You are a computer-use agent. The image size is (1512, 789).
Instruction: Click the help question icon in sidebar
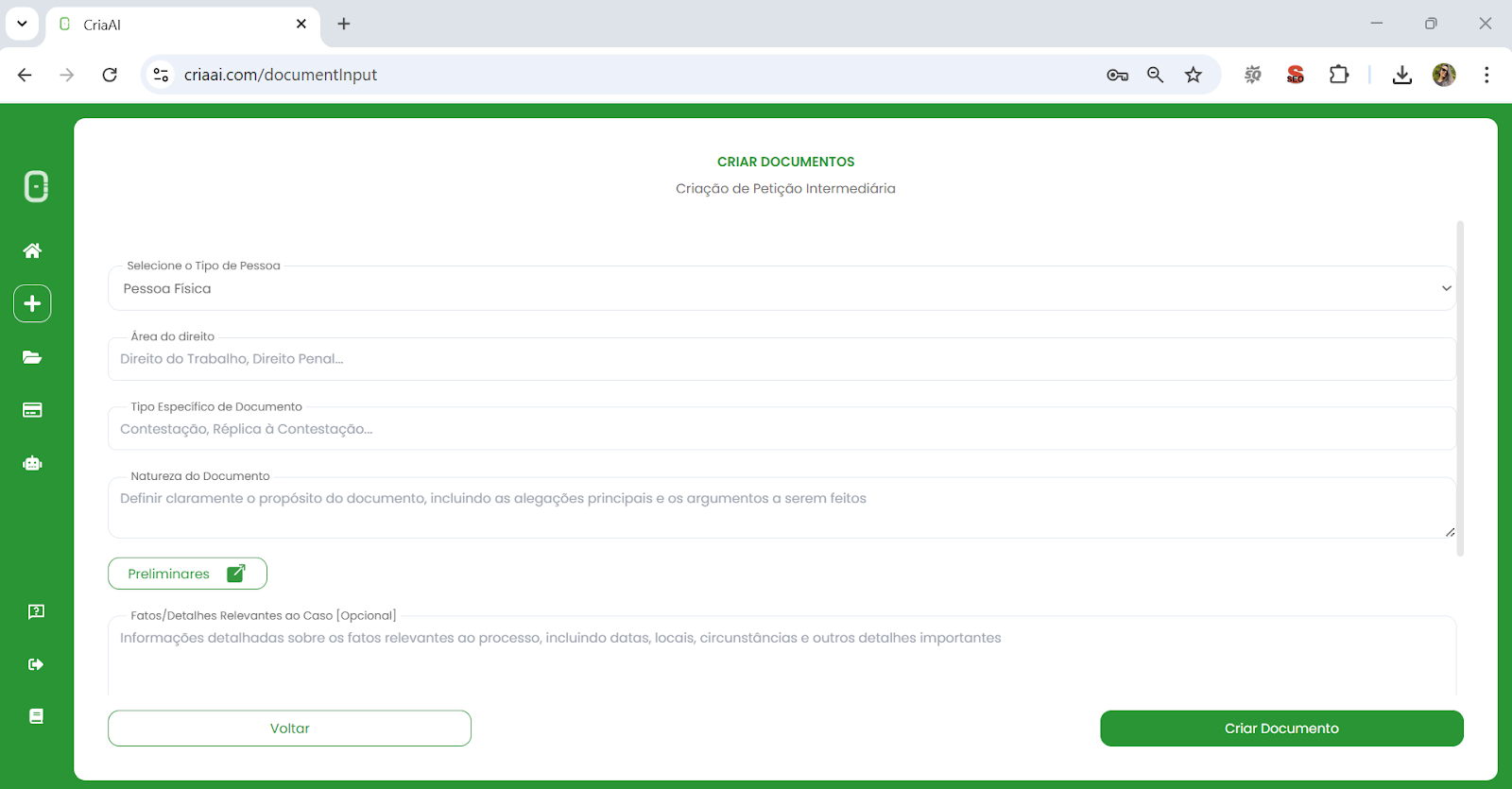[36, 611]
